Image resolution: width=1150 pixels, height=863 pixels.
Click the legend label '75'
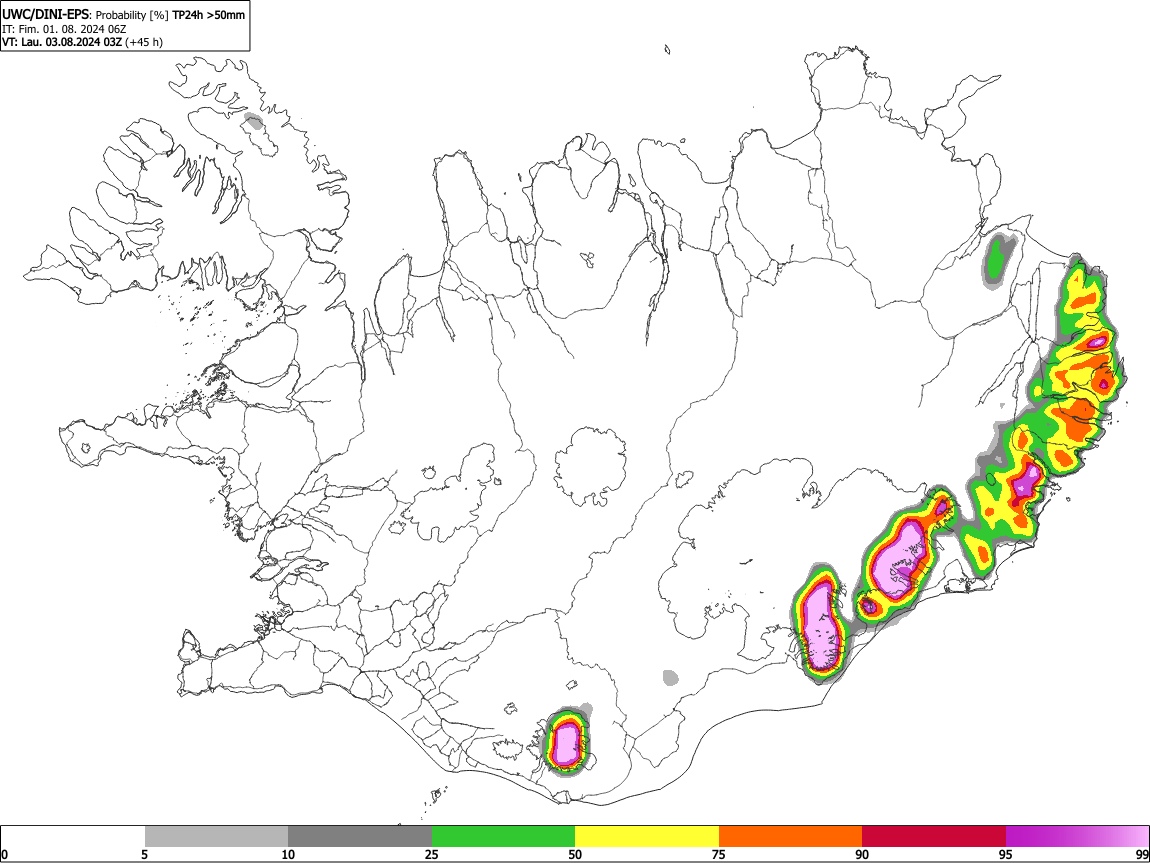(719, 855)
